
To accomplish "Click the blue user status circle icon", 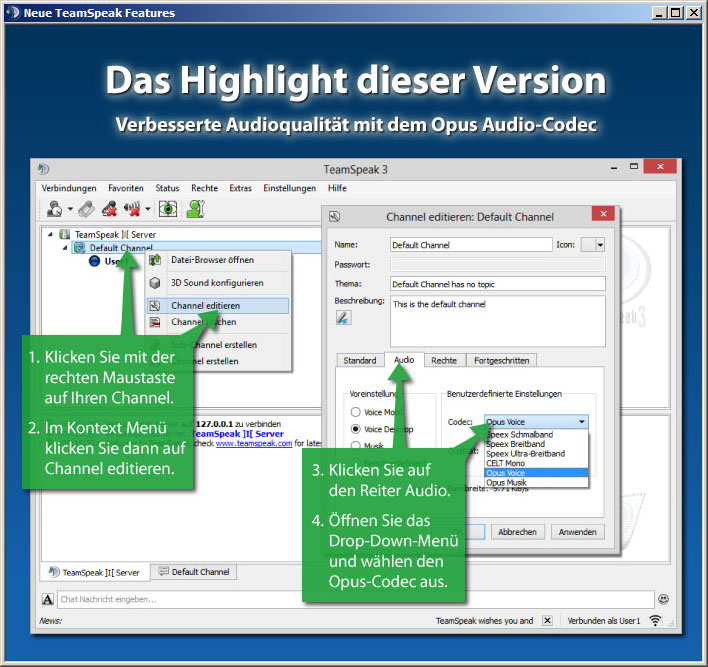I will (94, 261).
